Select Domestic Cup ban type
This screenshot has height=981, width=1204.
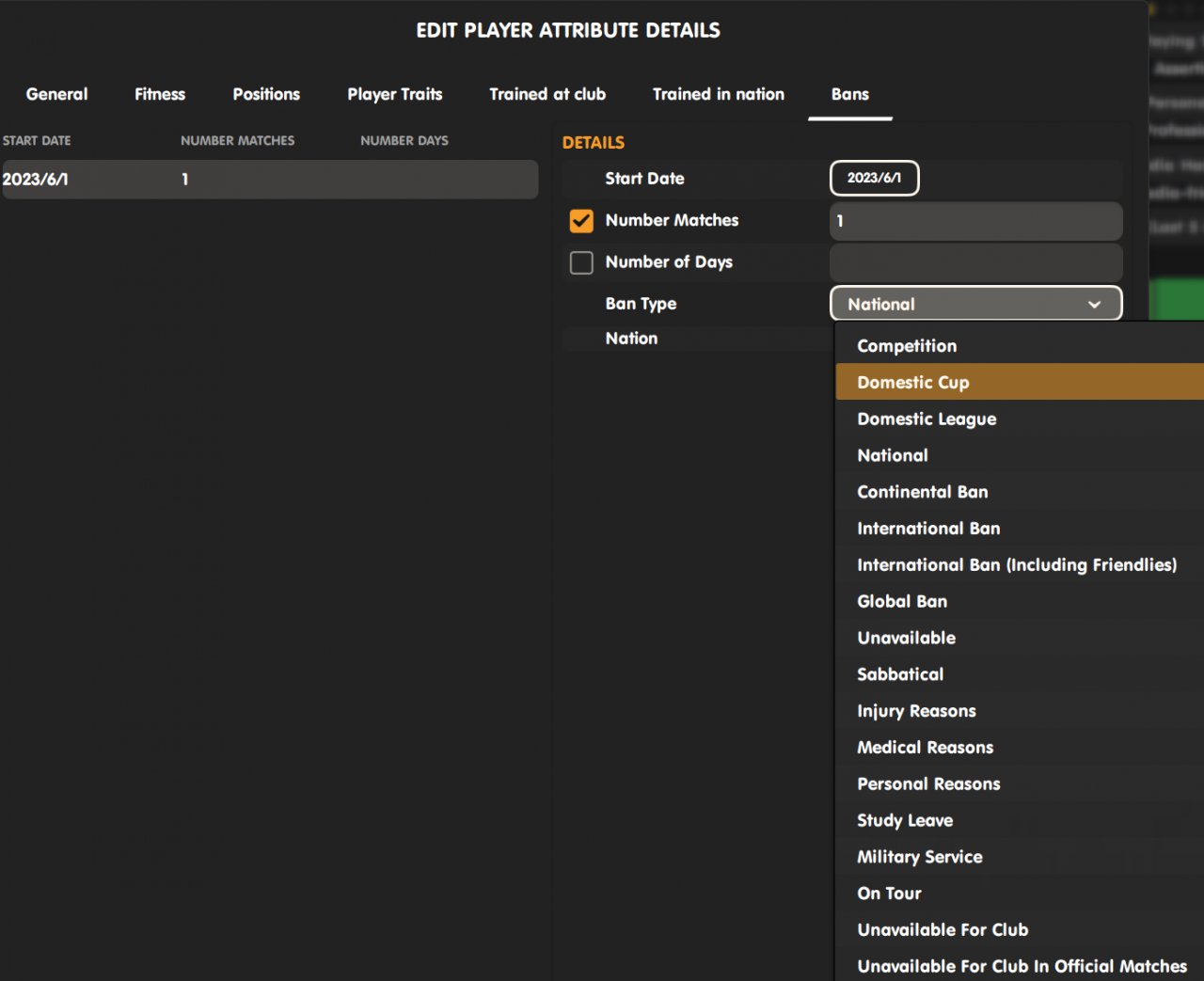click(912, 383)
